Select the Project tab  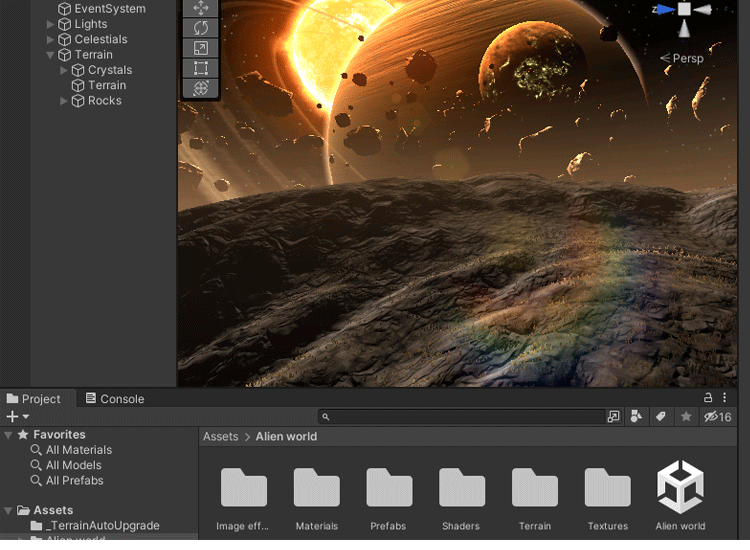click(33, 399)
